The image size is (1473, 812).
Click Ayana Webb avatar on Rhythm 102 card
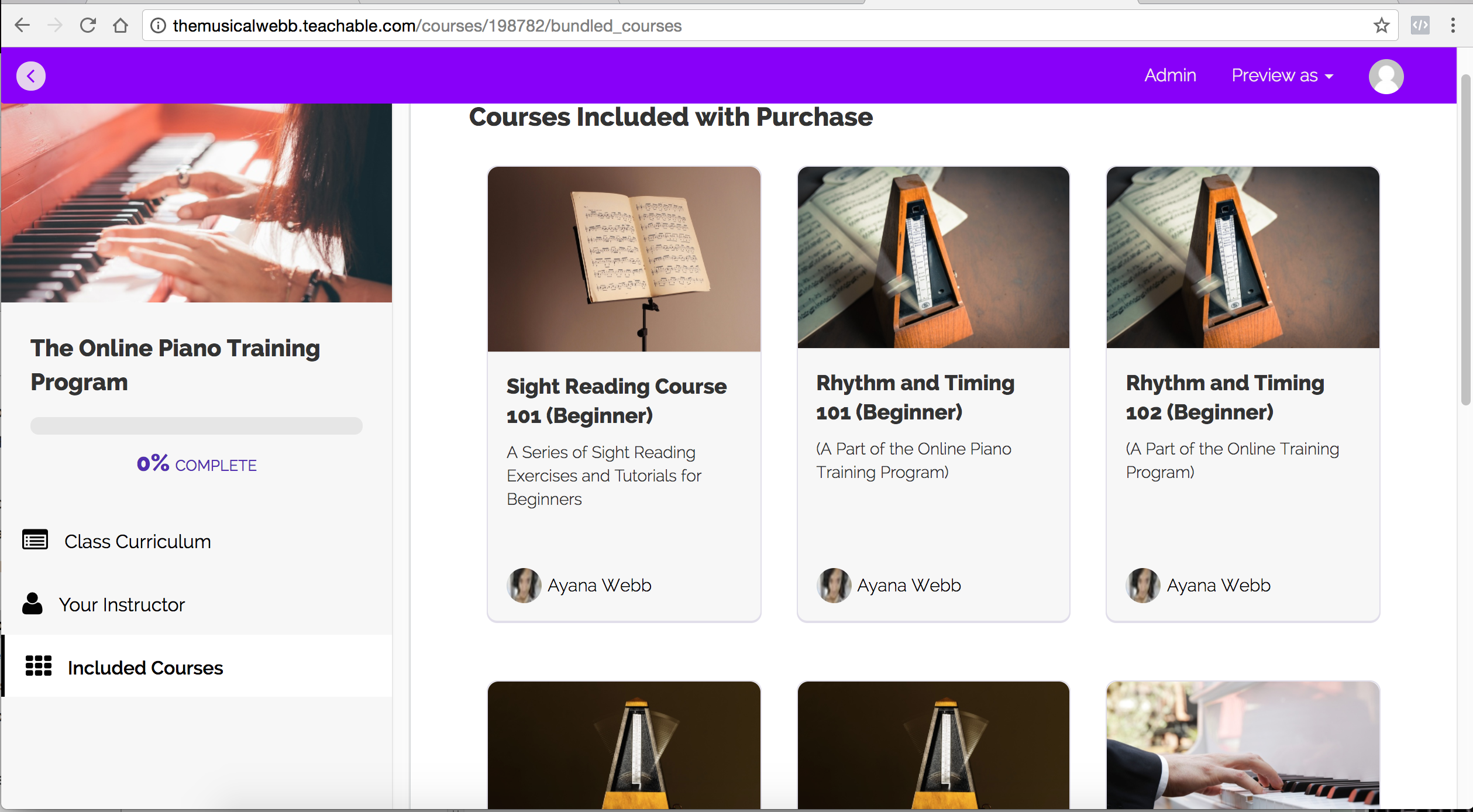1142,585
